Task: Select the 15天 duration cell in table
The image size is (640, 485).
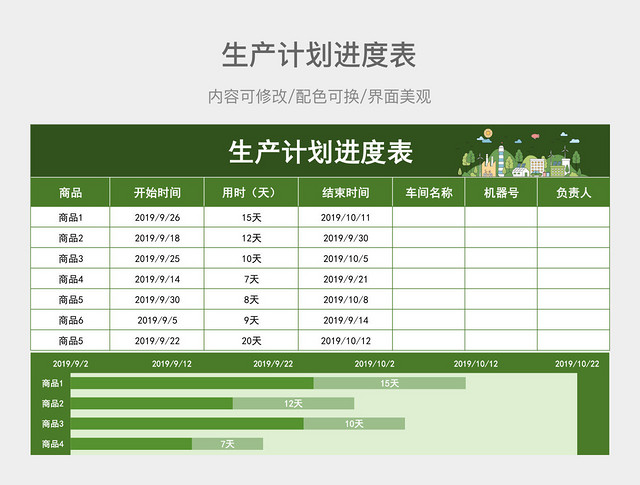Action: tap(251, 217)
